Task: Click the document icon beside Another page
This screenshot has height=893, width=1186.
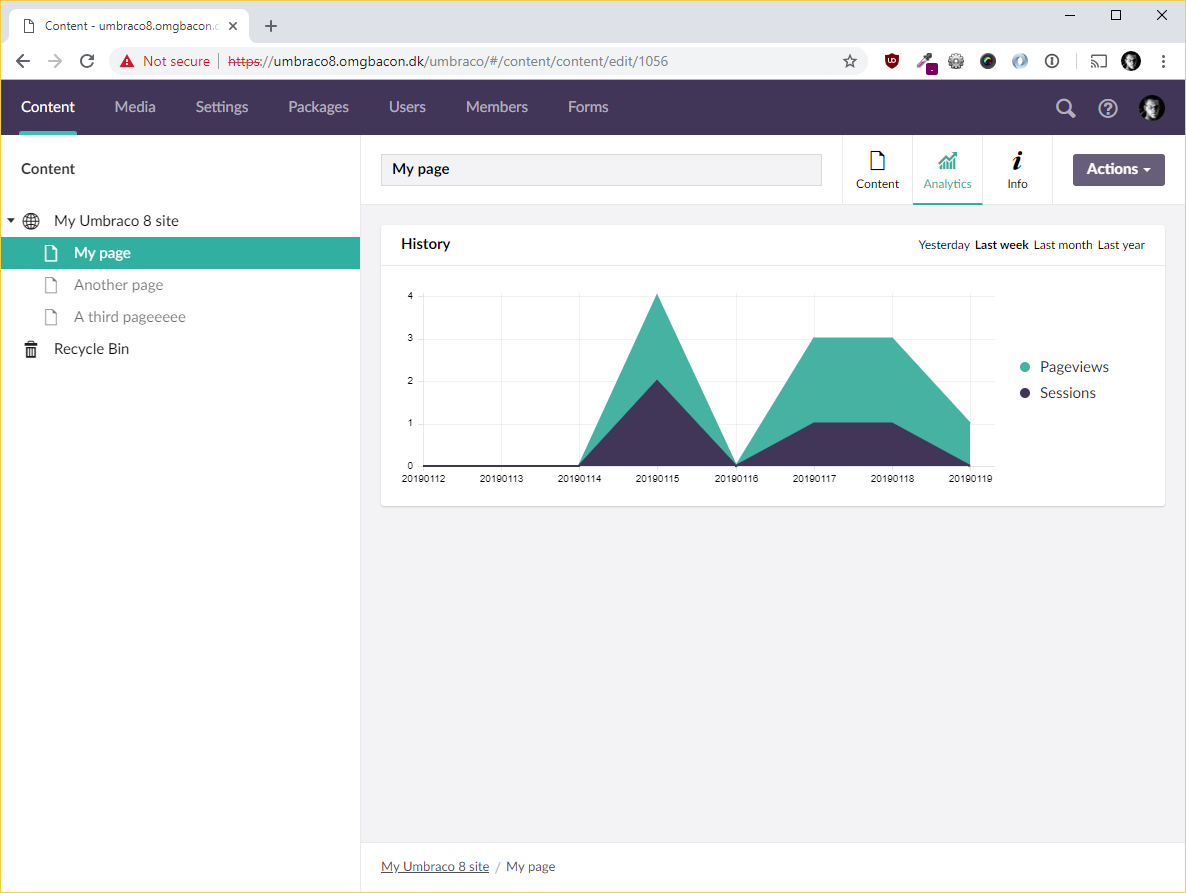Action: (x=51, y=285)
